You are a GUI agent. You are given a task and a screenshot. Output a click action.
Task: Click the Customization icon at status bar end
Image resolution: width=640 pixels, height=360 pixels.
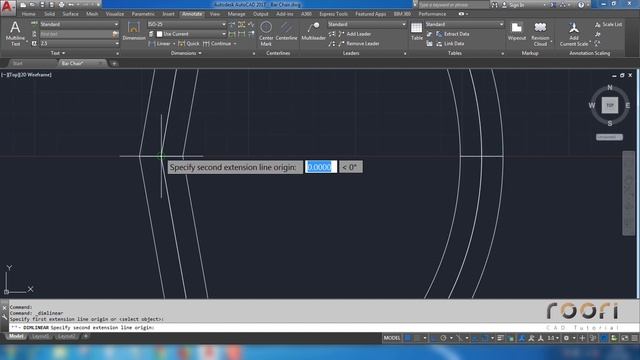coord(634,338)
